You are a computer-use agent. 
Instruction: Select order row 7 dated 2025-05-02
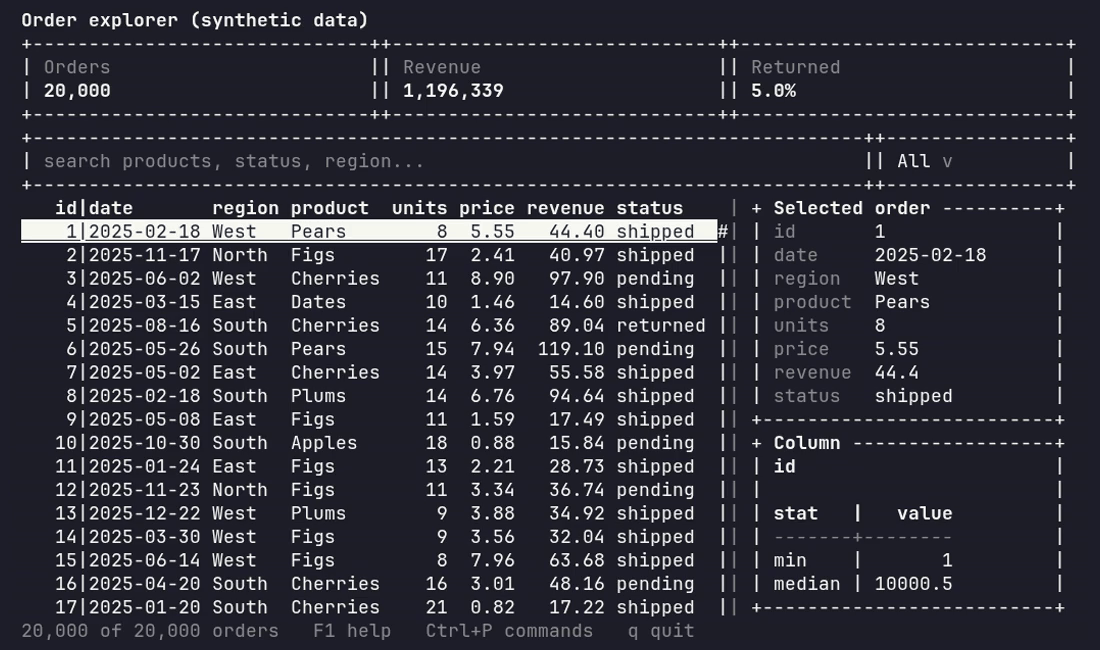pyautogui.click(x=369, y=372)
